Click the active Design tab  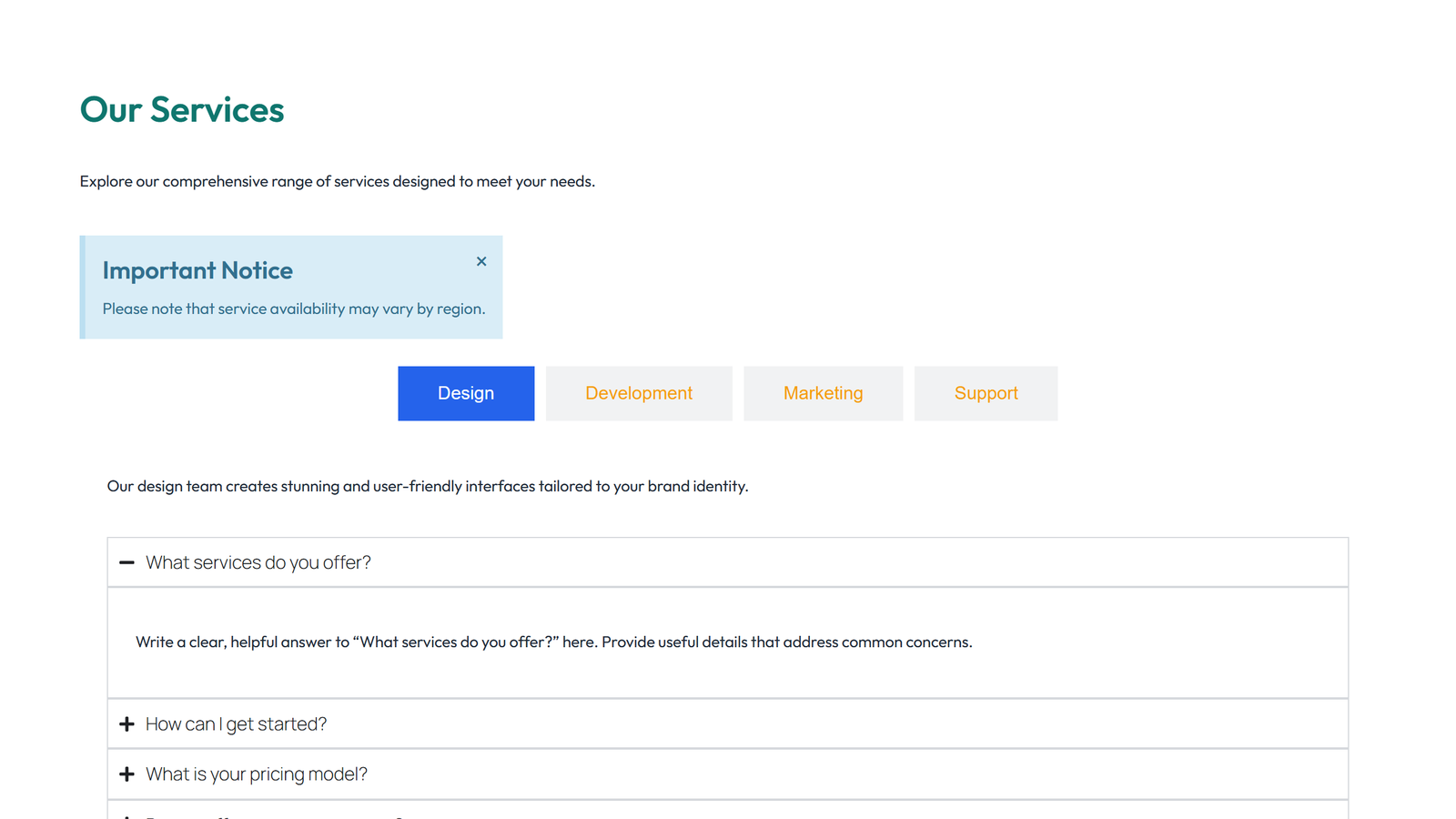[x=466, y=393]
